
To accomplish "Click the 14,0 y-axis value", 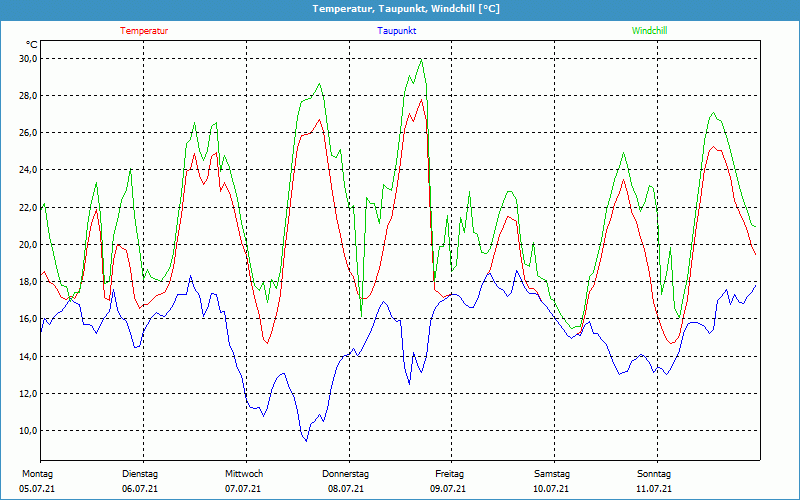I will click(28, 356).
